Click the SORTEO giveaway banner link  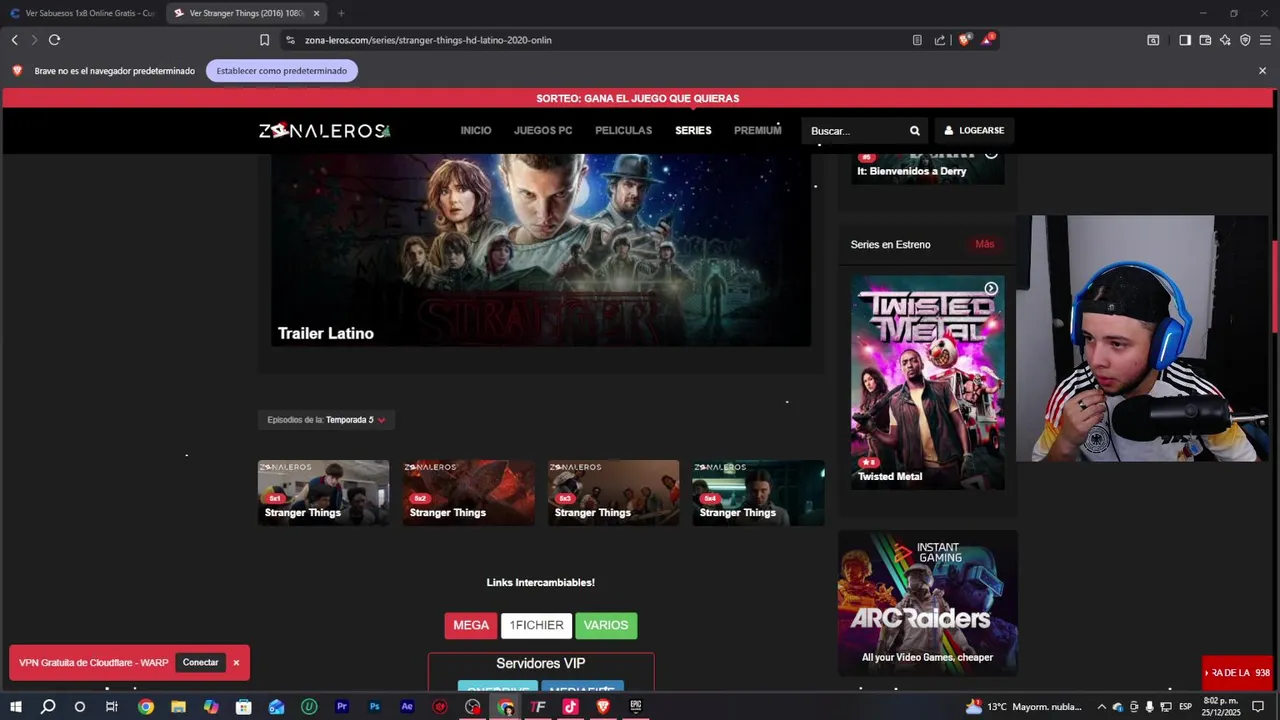(x=638, y=98)
